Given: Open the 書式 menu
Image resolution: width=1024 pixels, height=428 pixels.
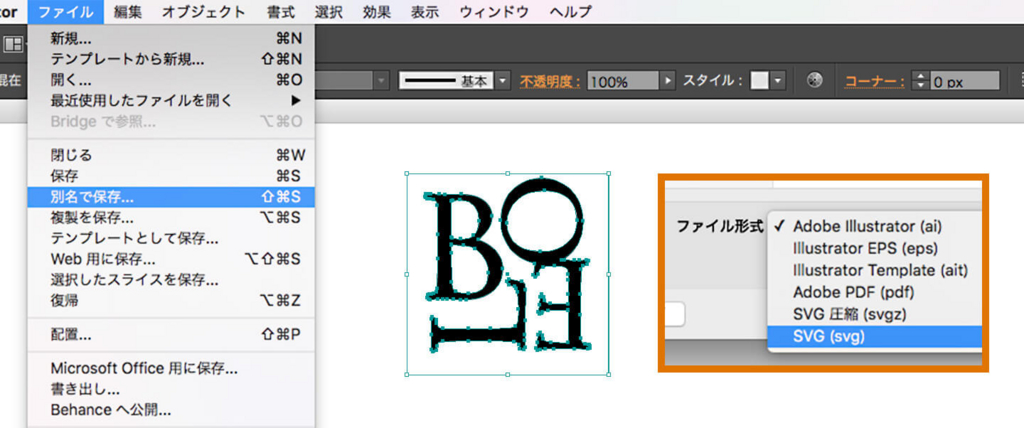Looking at the screenshot, I should (281, 12).
